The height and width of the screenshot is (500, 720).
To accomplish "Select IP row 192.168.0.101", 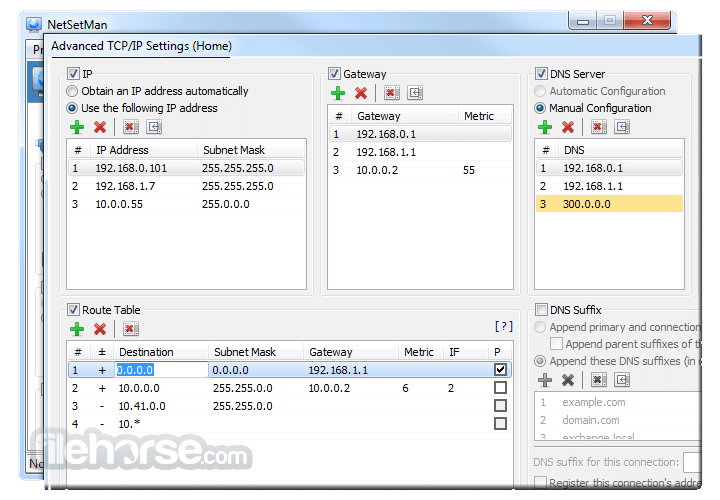I will point(186,168).
